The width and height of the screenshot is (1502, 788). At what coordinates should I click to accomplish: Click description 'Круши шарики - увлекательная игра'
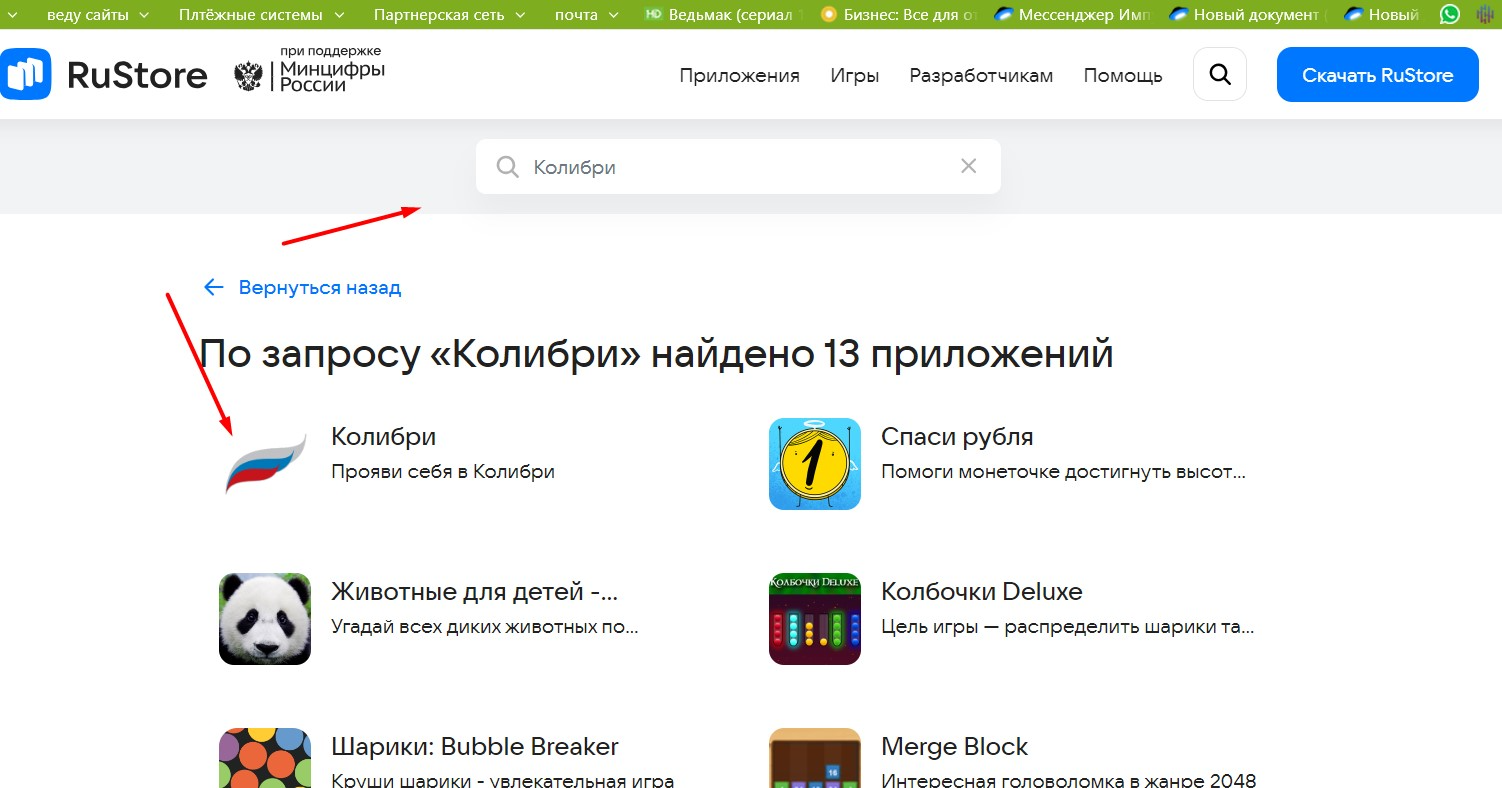(502, 780)
